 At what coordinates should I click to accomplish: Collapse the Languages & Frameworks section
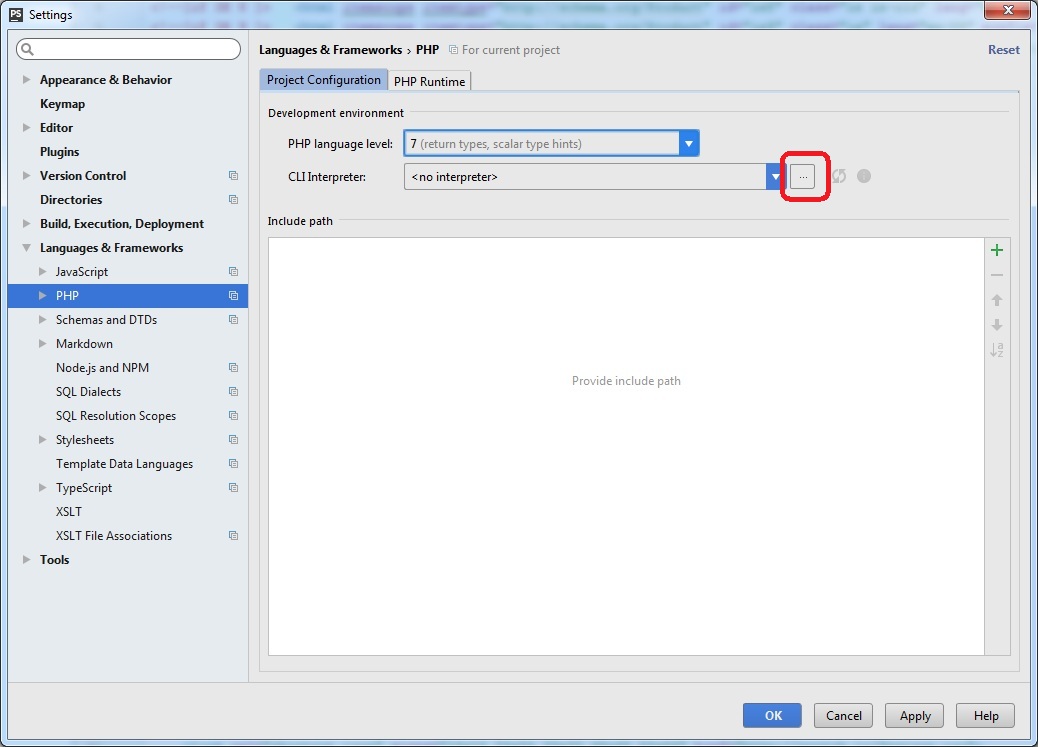pos(24,247)
